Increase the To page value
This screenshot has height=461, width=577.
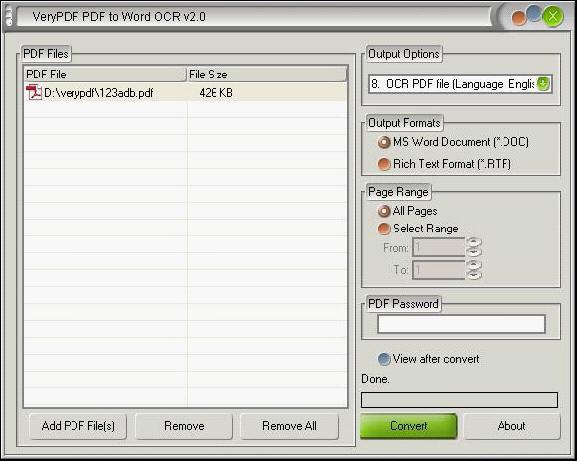click(x=474, y=265)
